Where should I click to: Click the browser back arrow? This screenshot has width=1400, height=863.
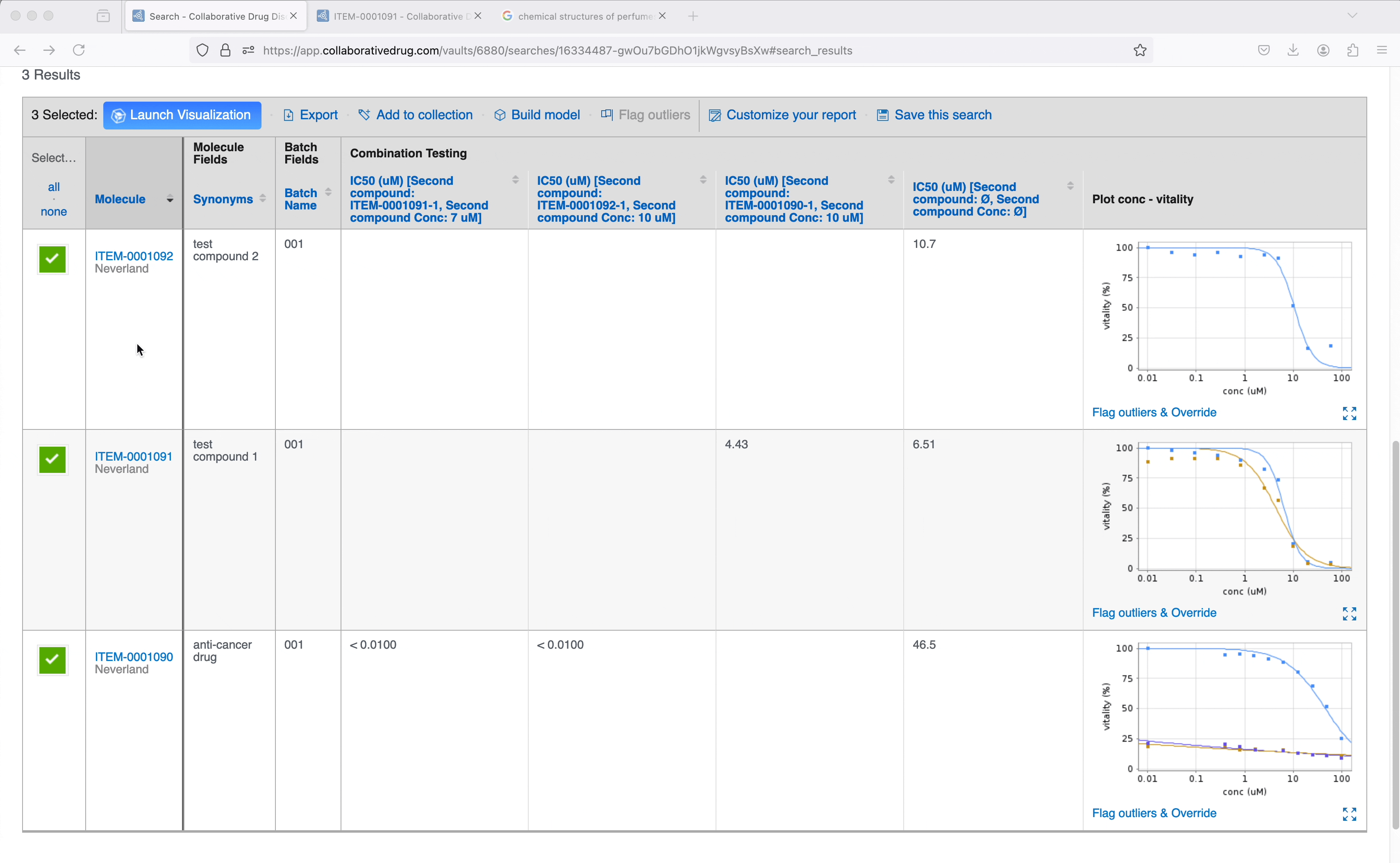coord(20,50)
